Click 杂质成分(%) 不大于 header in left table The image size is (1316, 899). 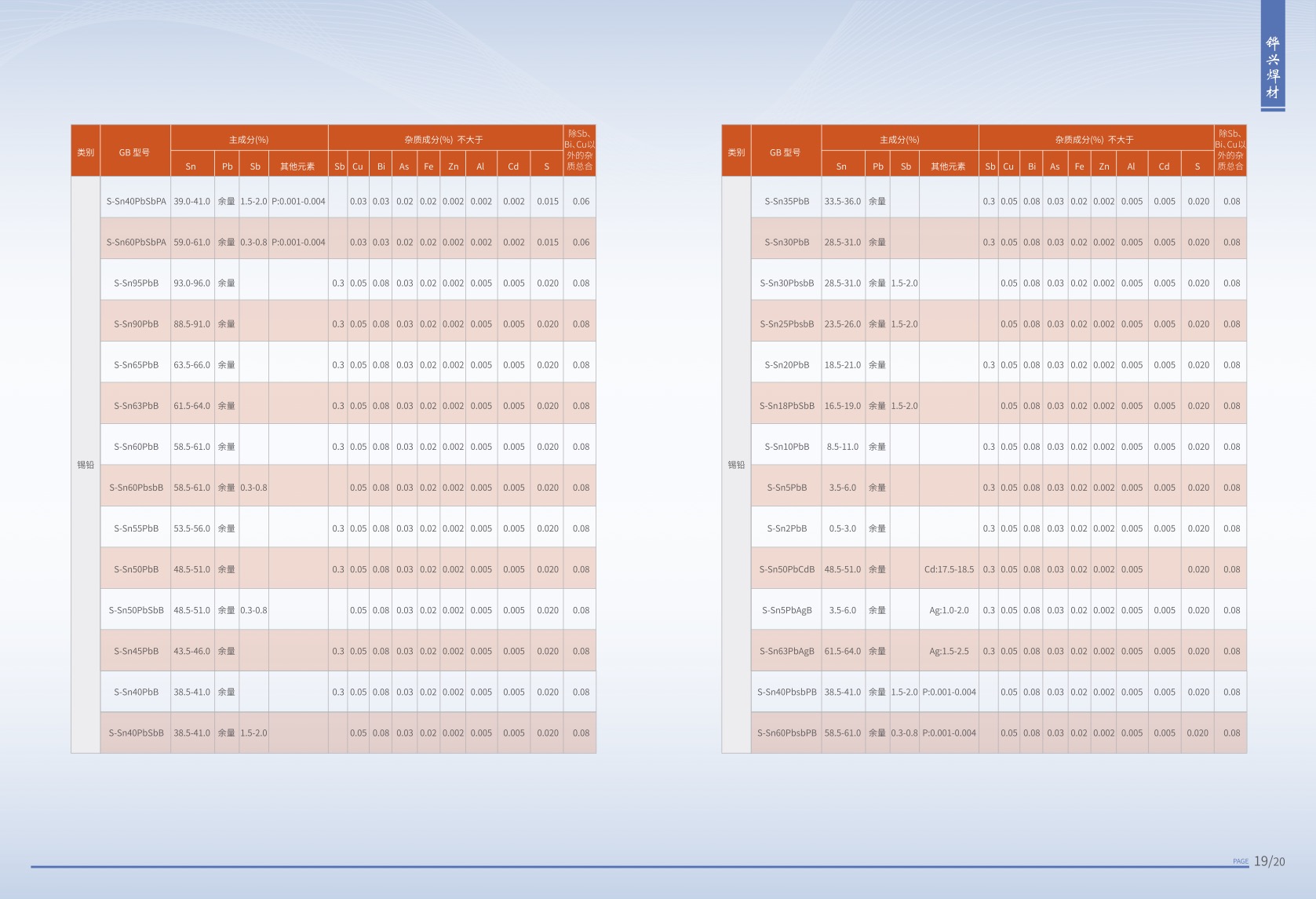(x=443, y=139)
